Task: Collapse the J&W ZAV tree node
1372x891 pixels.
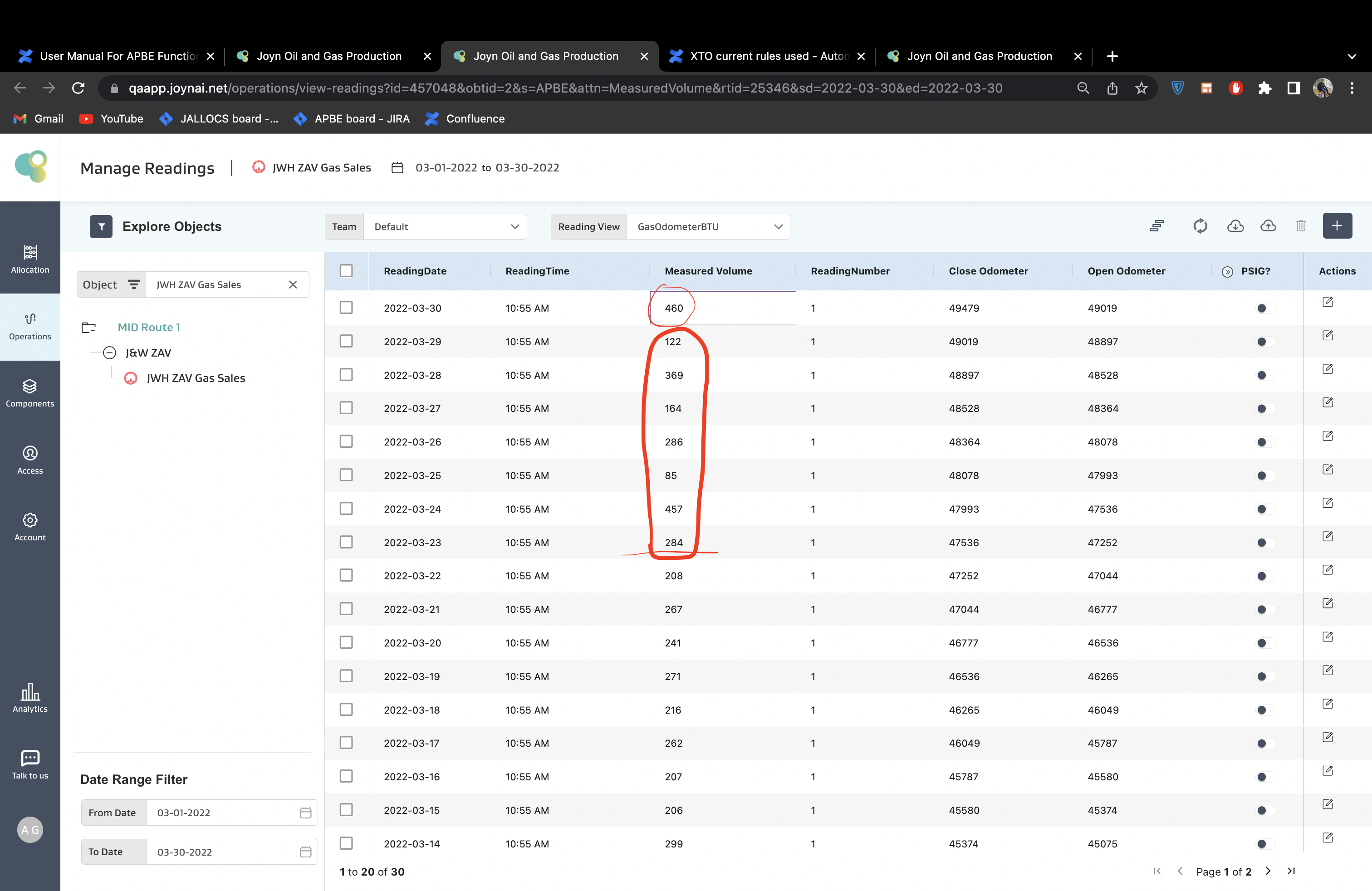Action: pos(109,352)
